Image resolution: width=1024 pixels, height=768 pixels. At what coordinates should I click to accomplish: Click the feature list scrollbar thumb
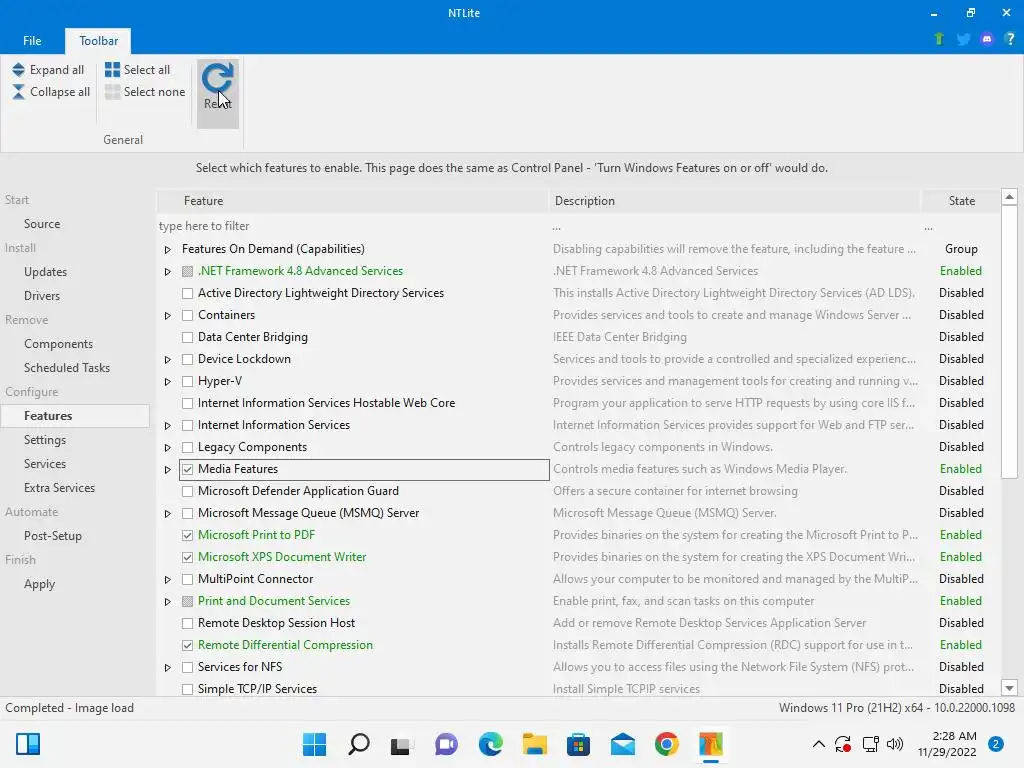(x=1010, y=342)
